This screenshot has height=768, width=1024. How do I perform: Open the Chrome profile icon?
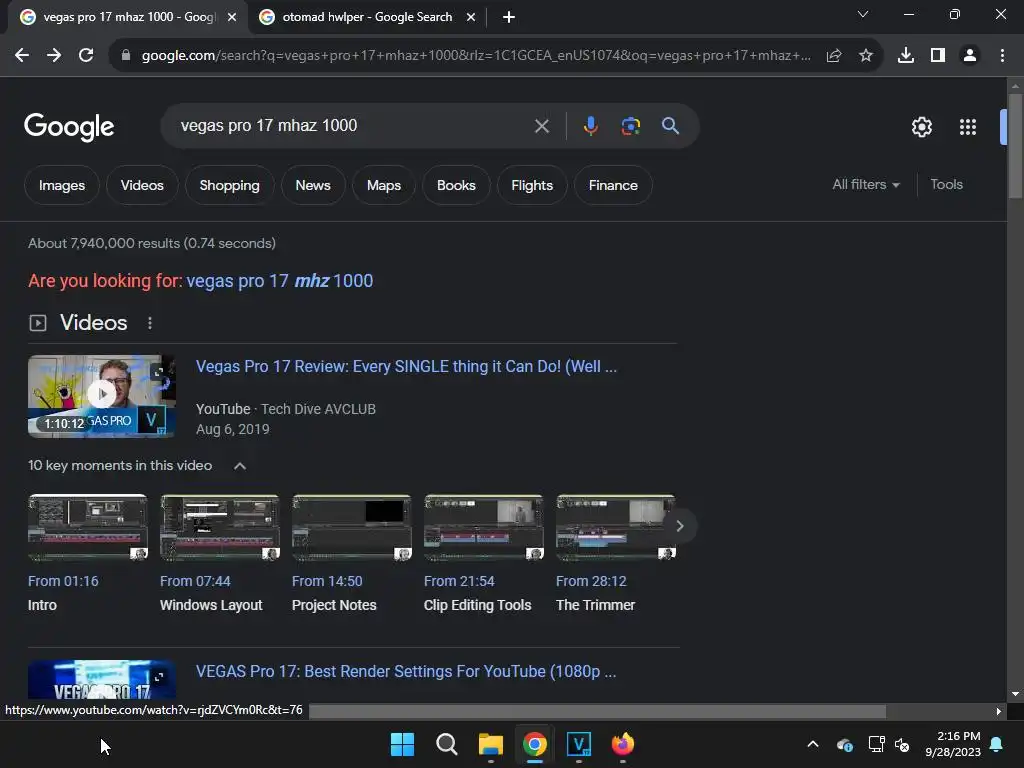click(x=970, y=56)
